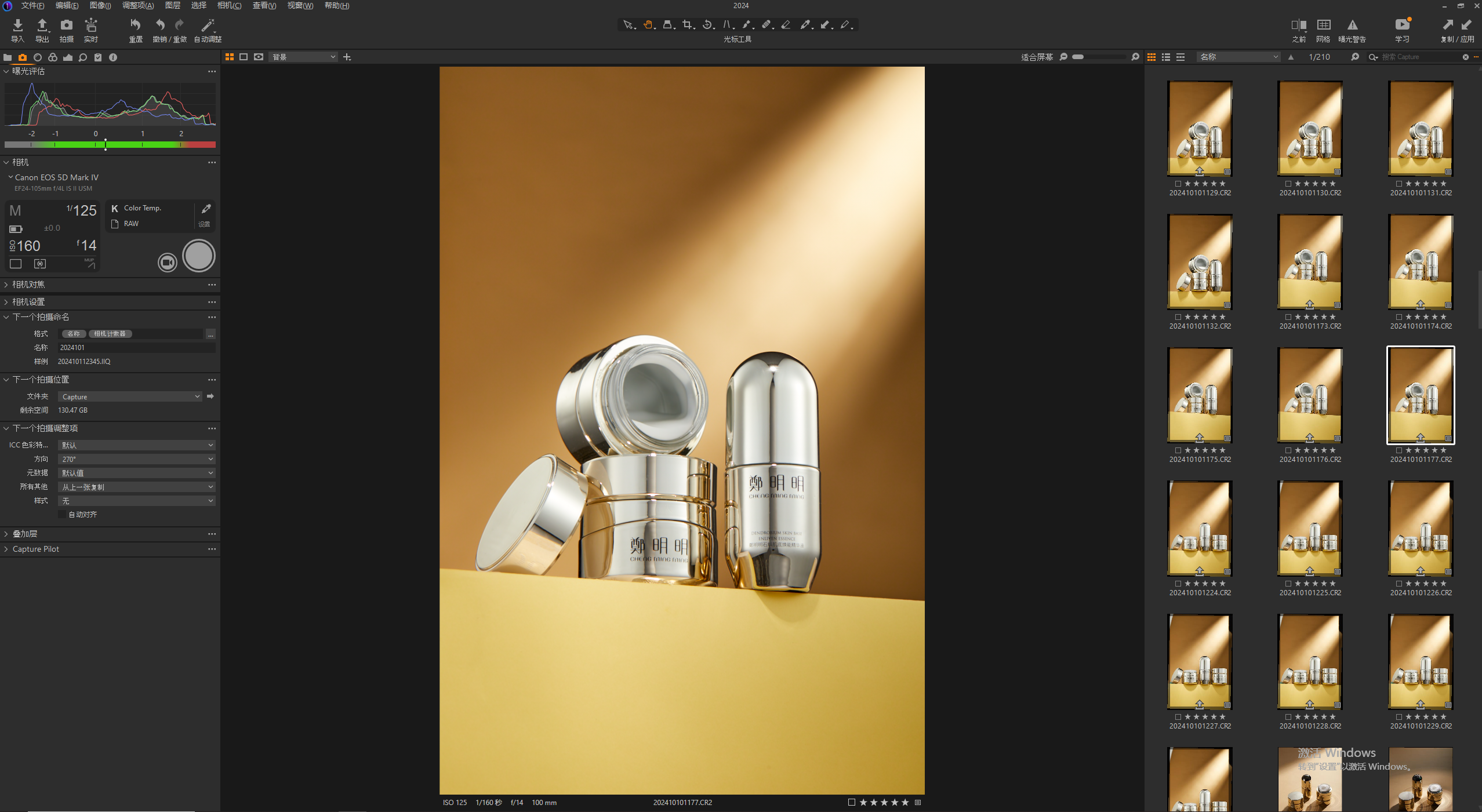
Task: Click the exposure evaluation meter bar
Action: tap(110, 144)
